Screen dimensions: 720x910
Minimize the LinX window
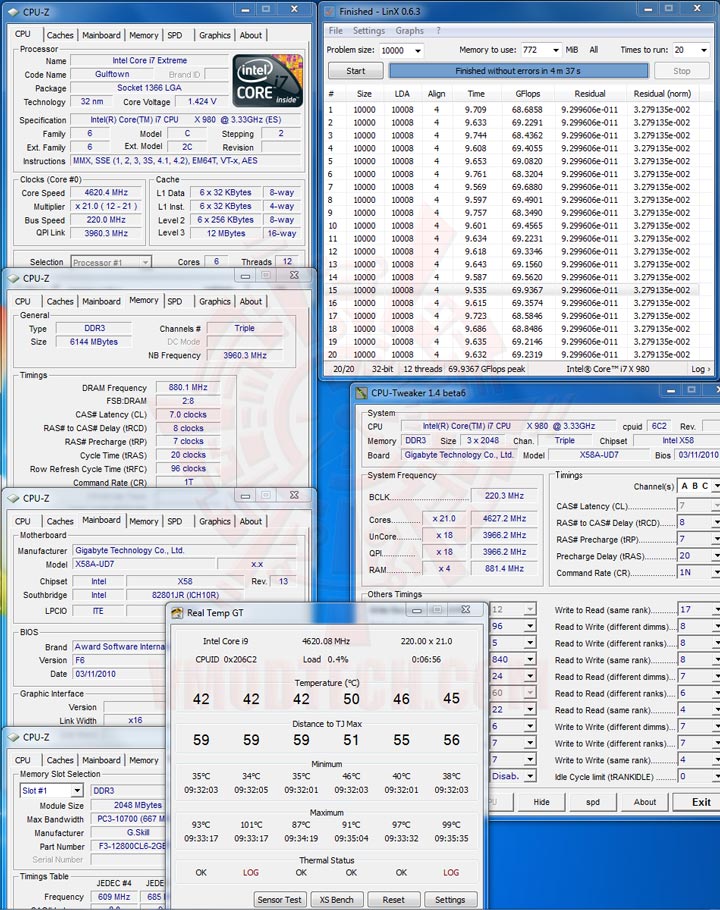(648, 9)
